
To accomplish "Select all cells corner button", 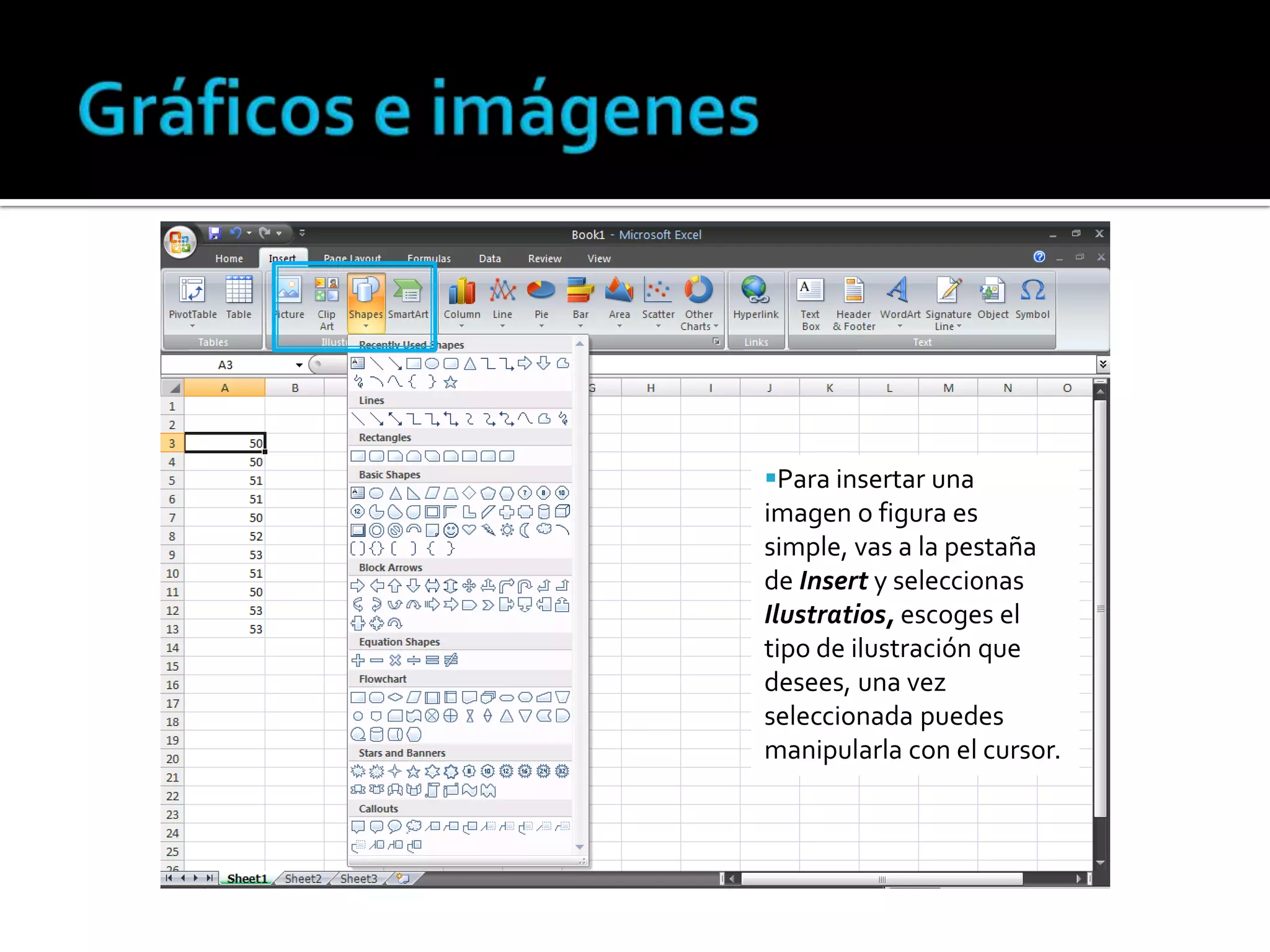I will click(x=172, y=388).
